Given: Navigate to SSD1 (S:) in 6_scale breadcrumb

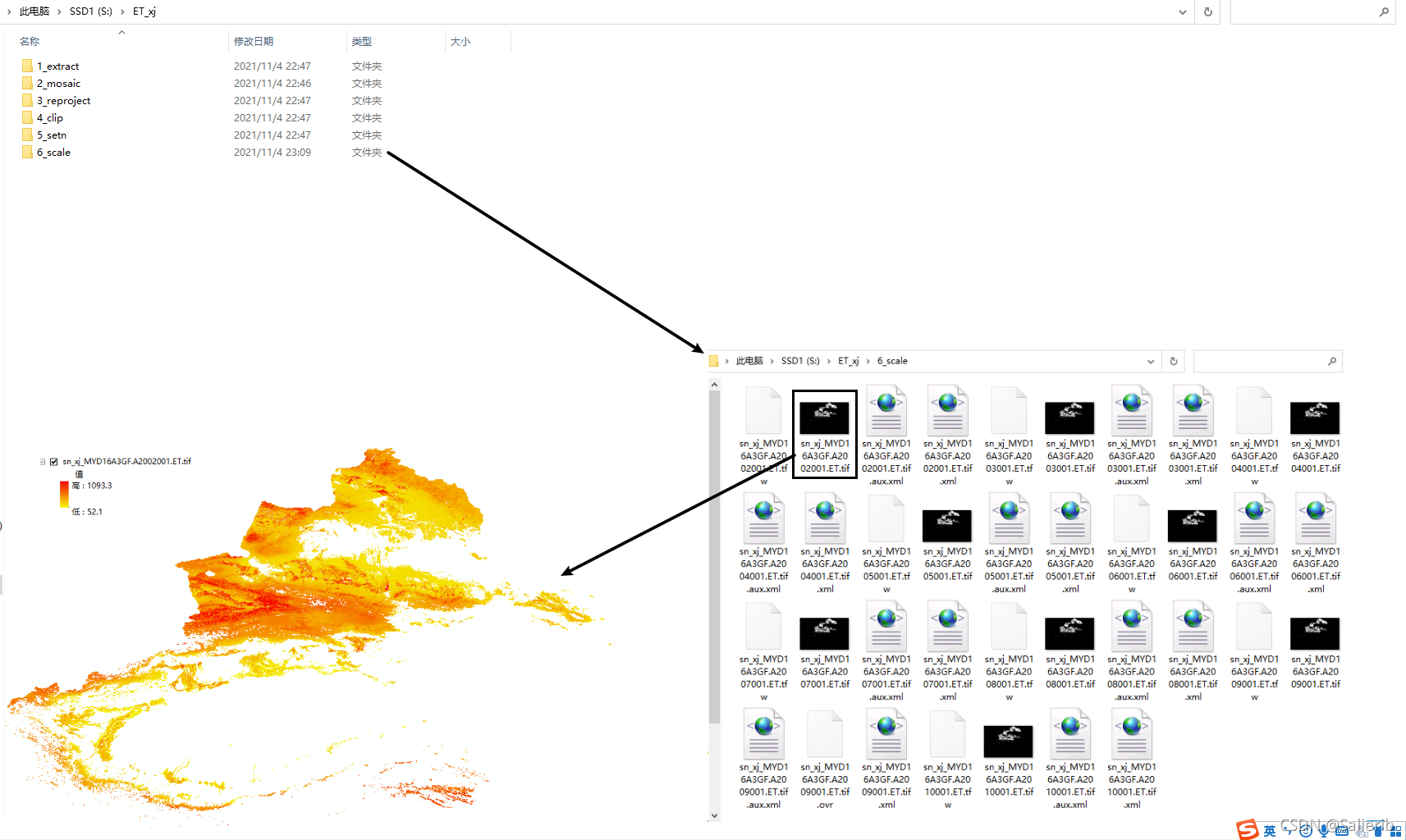Looking at the screenshot, I should (800, 361).
